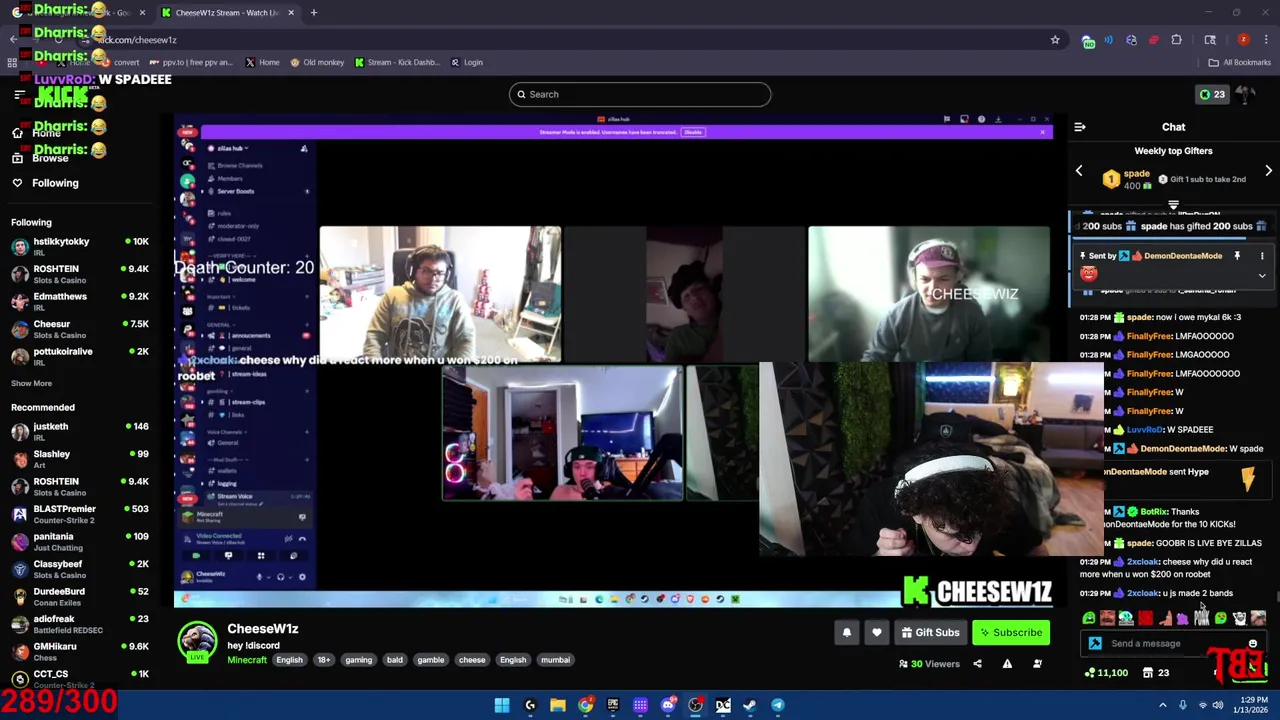
Task: Open the clock showing 1:29 PM
Action: point(1253,705)
